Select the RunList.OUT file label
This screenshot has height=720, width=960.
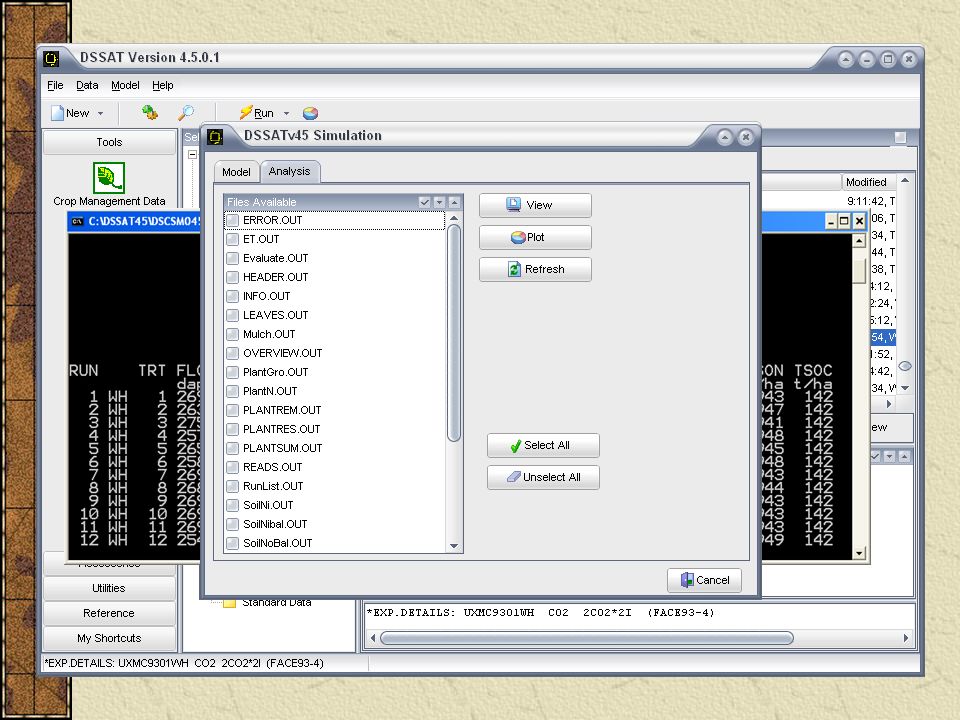(273, 486)
